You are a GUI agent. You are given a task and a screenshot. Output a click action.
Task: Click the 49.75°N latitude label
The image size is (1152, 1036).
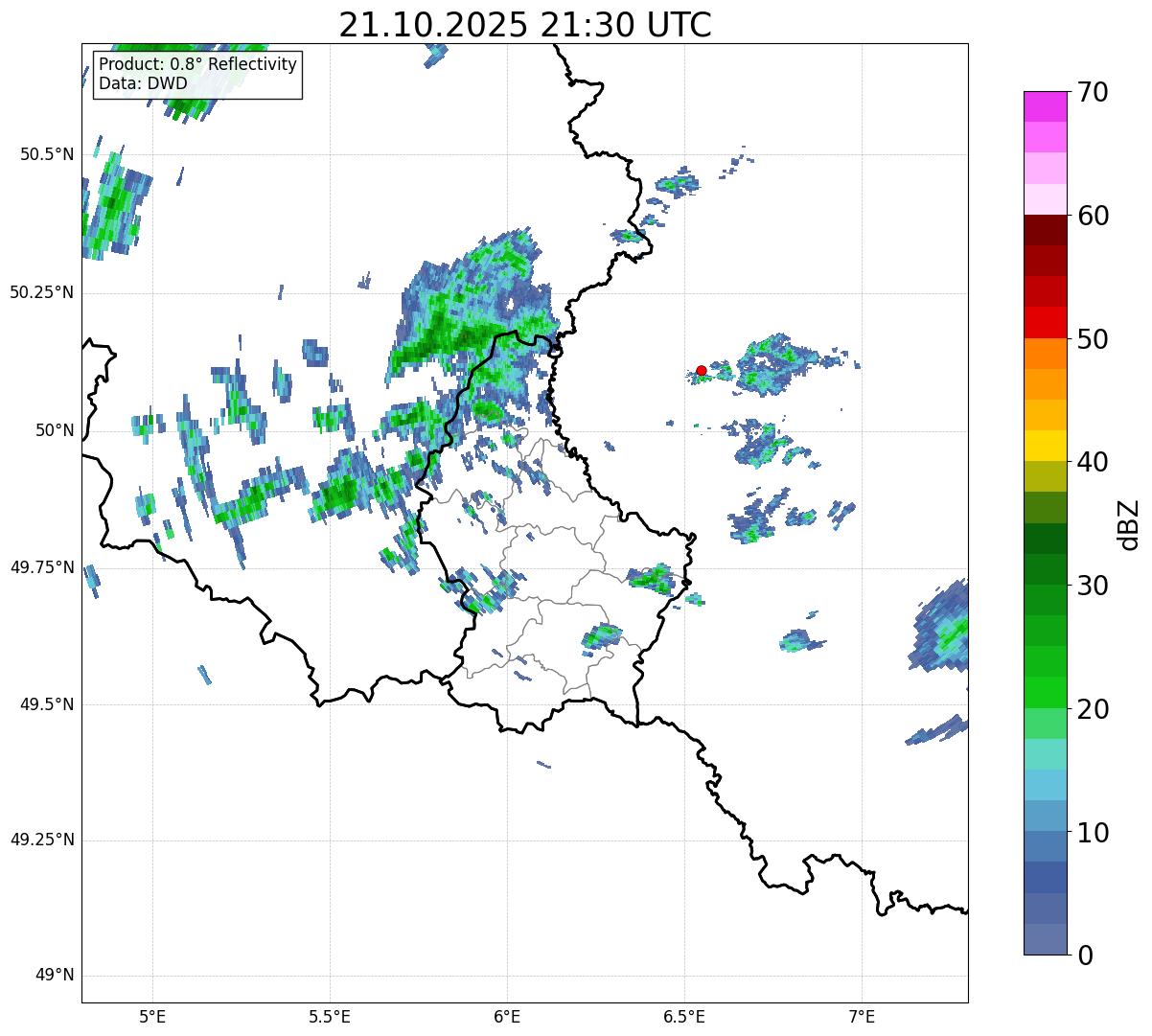[42, 567]
